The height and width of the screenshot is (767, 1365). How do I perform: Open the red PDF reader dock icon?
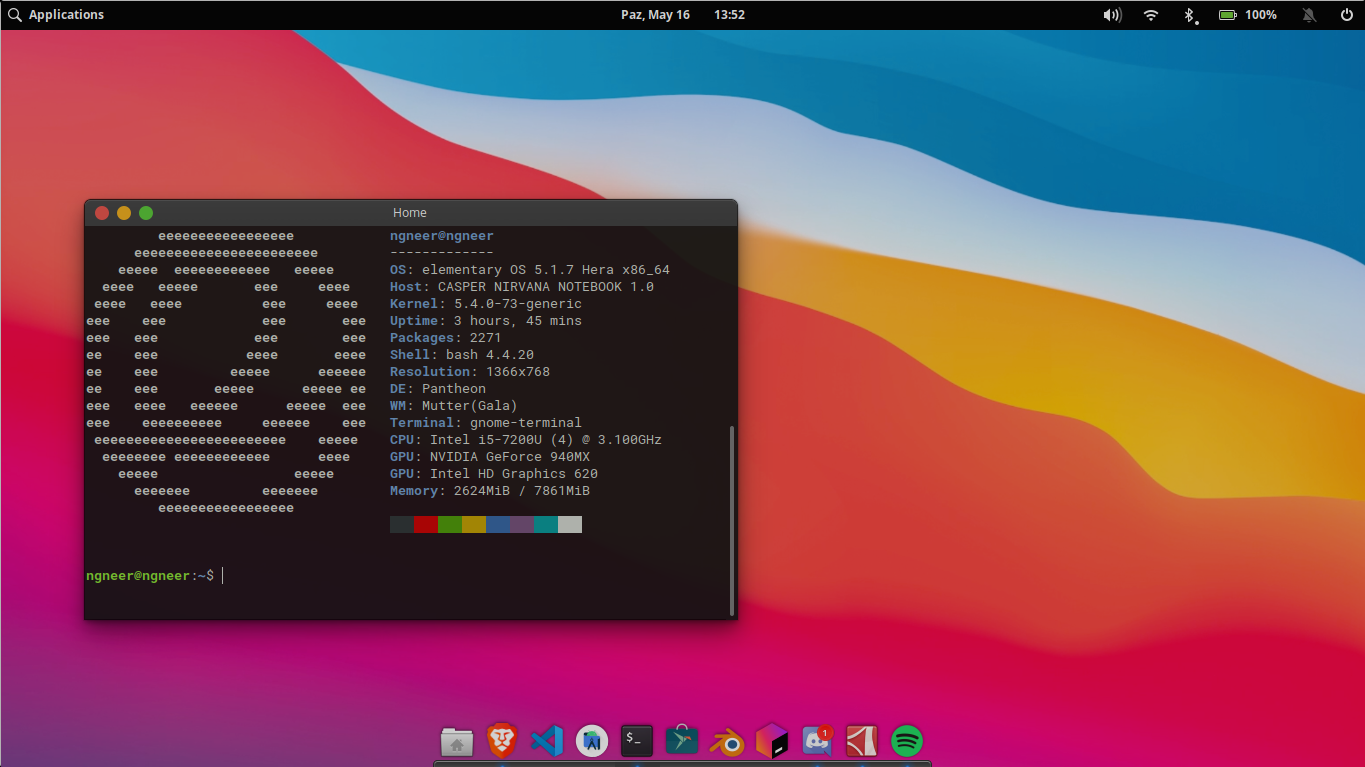point(862,741)
